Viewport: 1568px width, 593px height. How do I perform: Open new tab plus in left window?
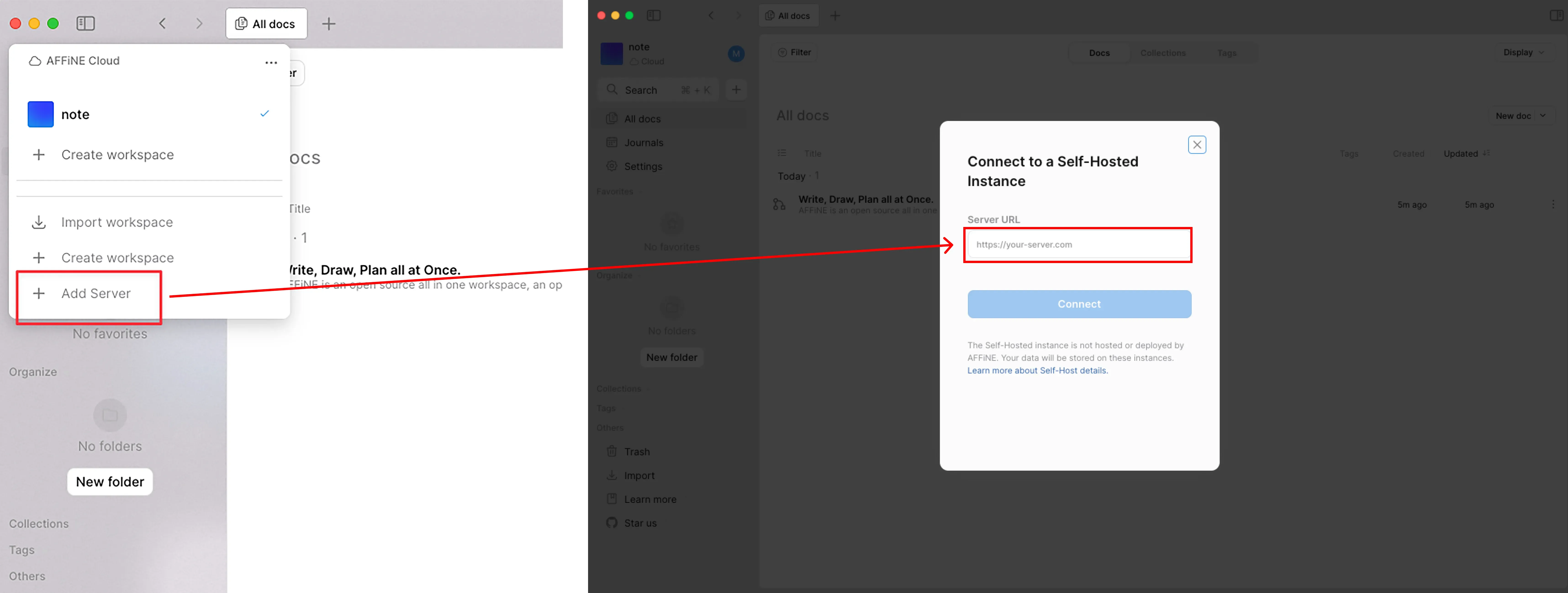pyautogui.click(x=329, y=24)
